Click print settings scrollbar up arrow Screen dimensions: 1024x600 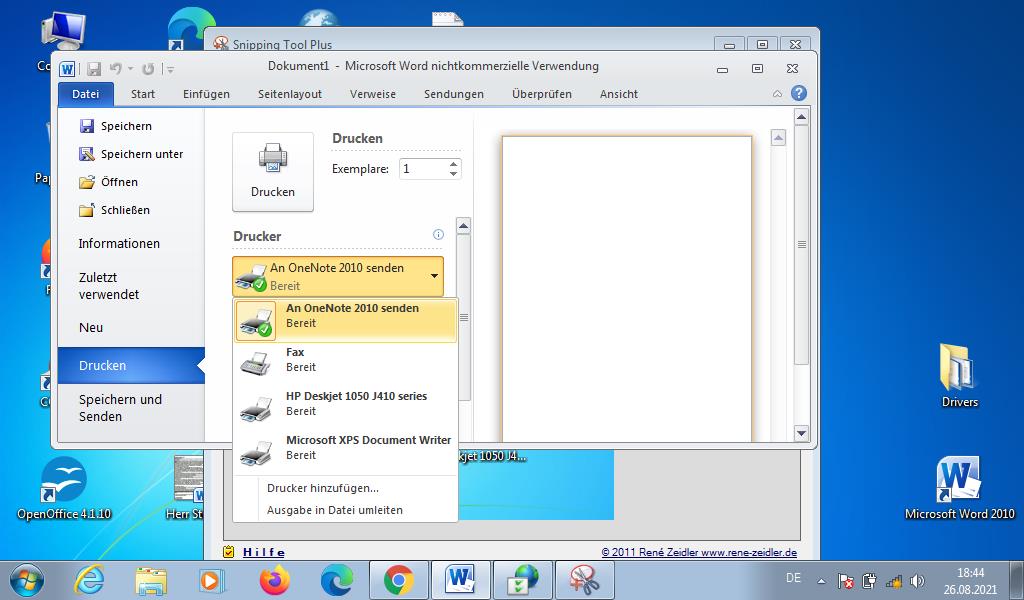pyautogui.click(x=464, y=227)
